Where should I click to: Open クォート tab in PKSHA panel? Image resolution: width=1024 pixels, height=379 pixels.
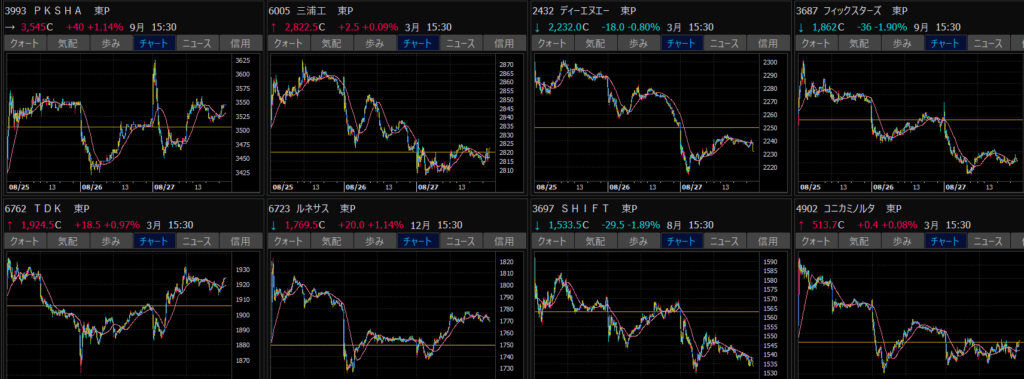pos(25,44)
